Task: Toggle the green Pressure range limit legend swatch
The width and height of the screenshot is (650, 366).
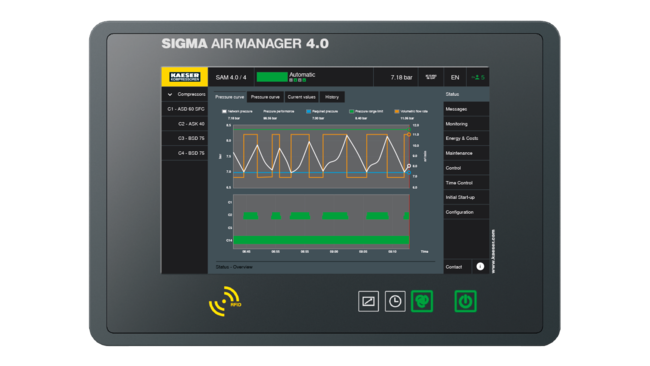Action: tap(352, 111)
